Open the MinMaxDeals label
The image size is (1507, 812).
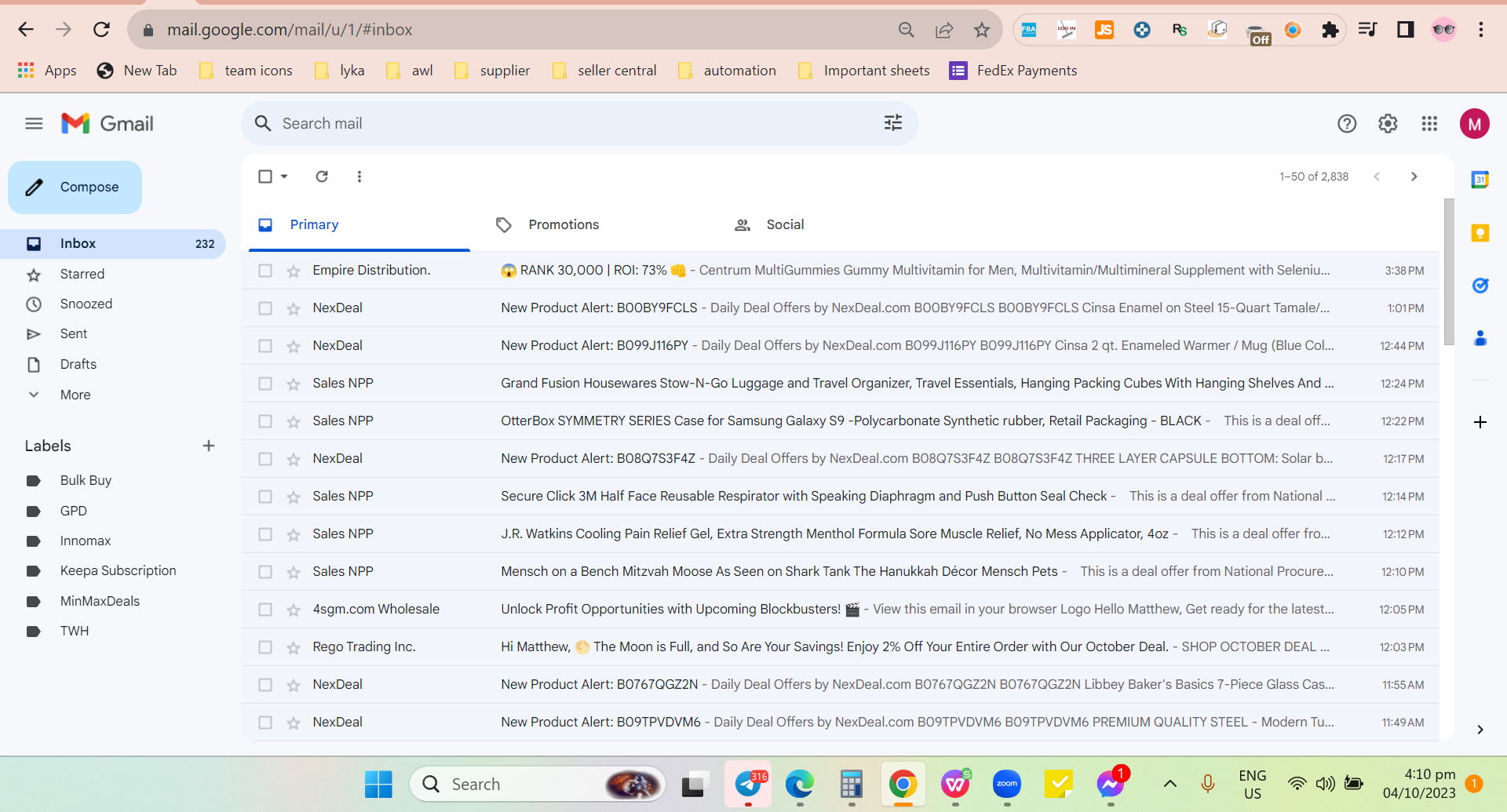[x=100, y=601]
